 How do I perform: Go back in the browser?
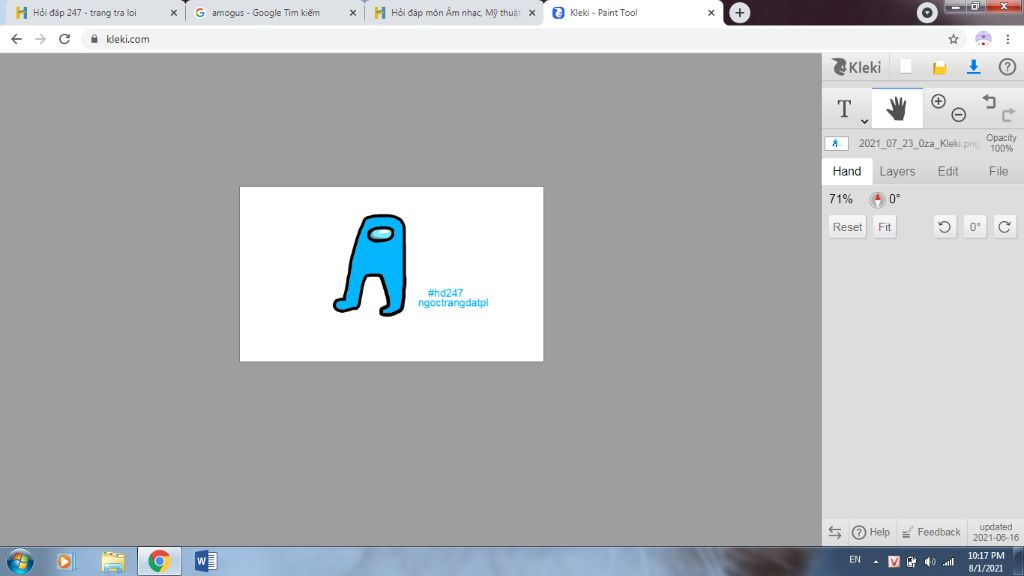coord(16,39)
